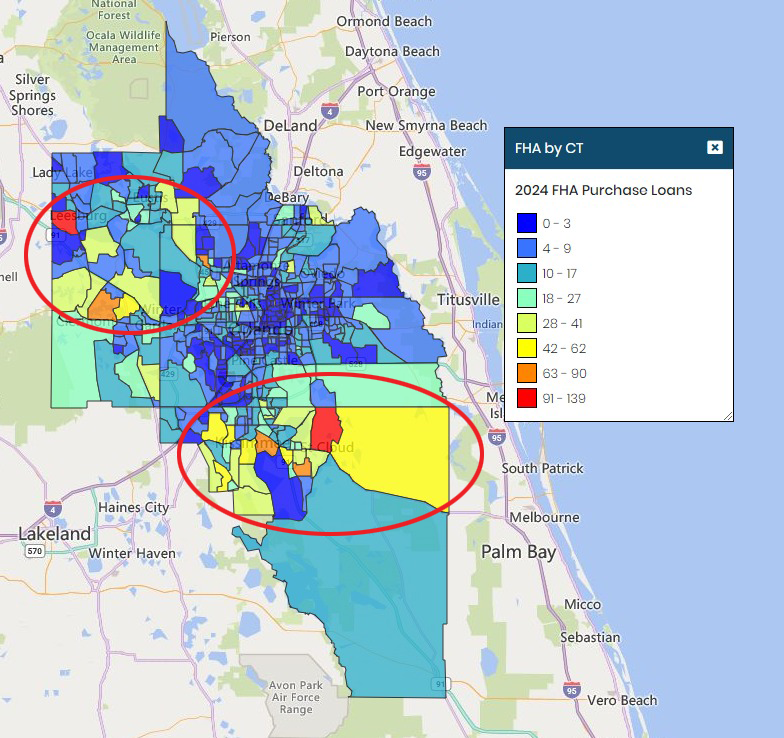Image resolution: width=784 pixels, height=738 pixels.
Task: Click the Melbourne map label
Action: click(x=544, y=517)
